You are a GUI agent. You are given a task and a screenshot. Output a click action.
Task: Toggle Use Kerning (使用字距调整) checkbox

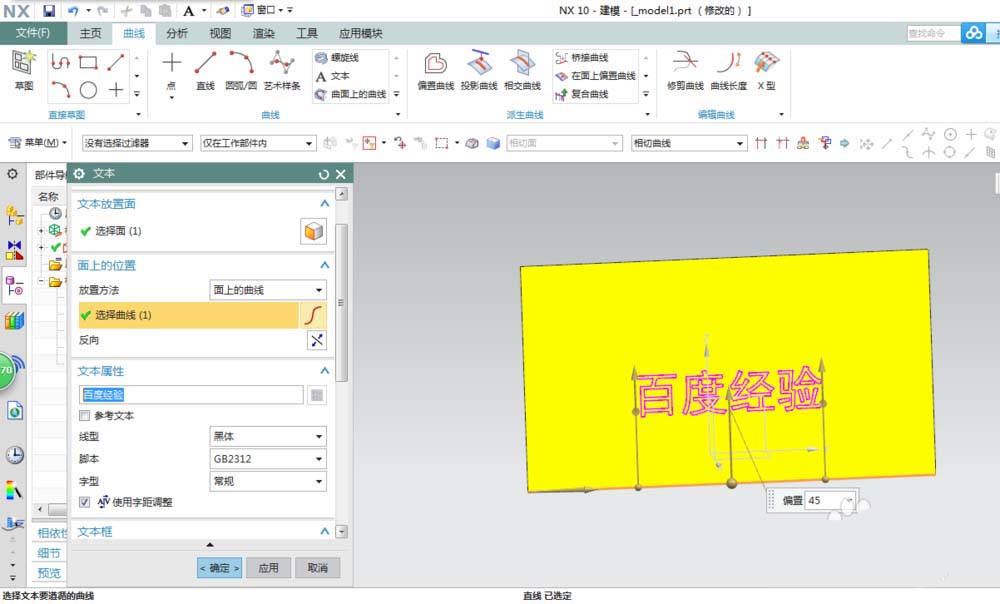tap(84, 502)
